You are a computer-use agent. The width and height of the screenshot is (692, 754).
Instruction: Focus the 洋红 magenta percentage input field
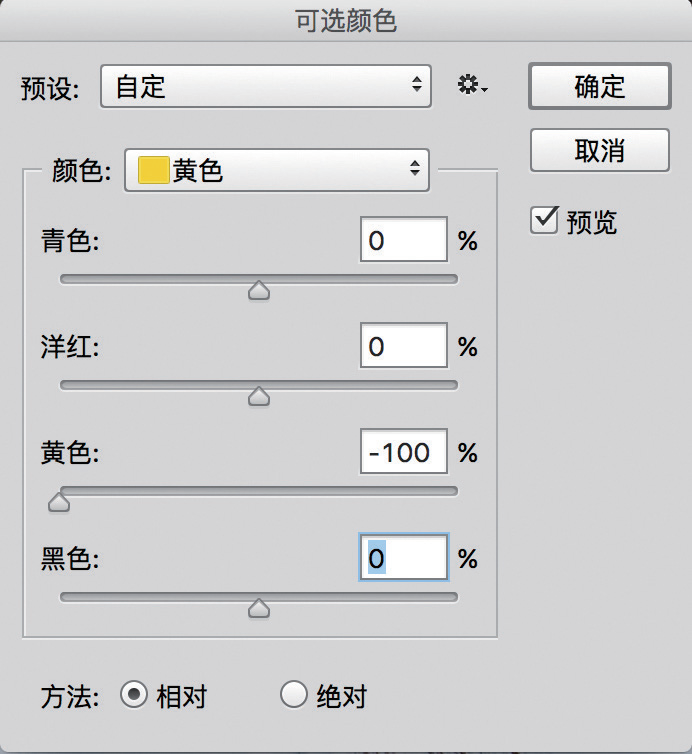click(x=403, y=347)
